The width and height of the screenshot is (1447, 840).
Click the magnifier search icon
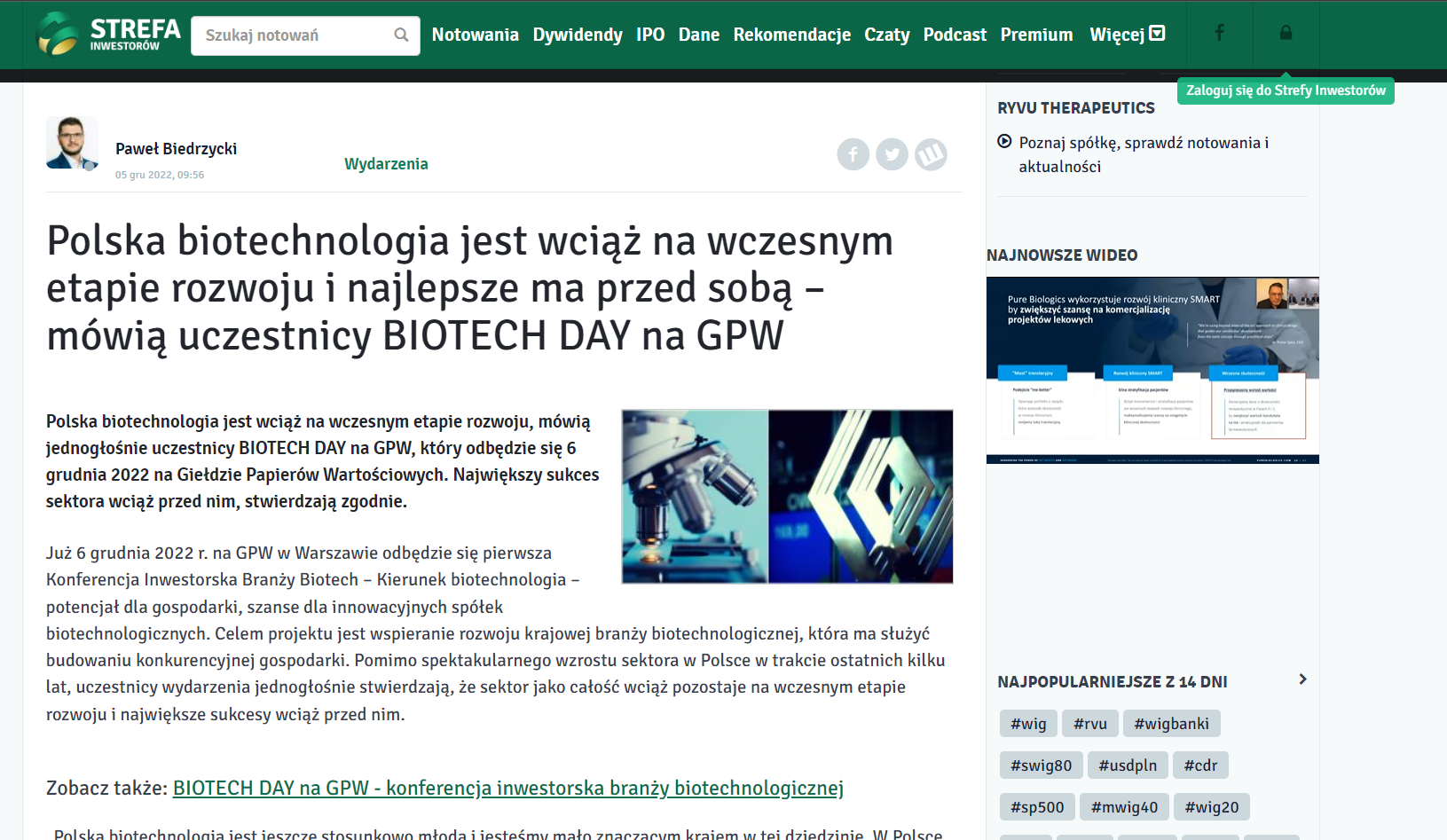coord(401,35)
